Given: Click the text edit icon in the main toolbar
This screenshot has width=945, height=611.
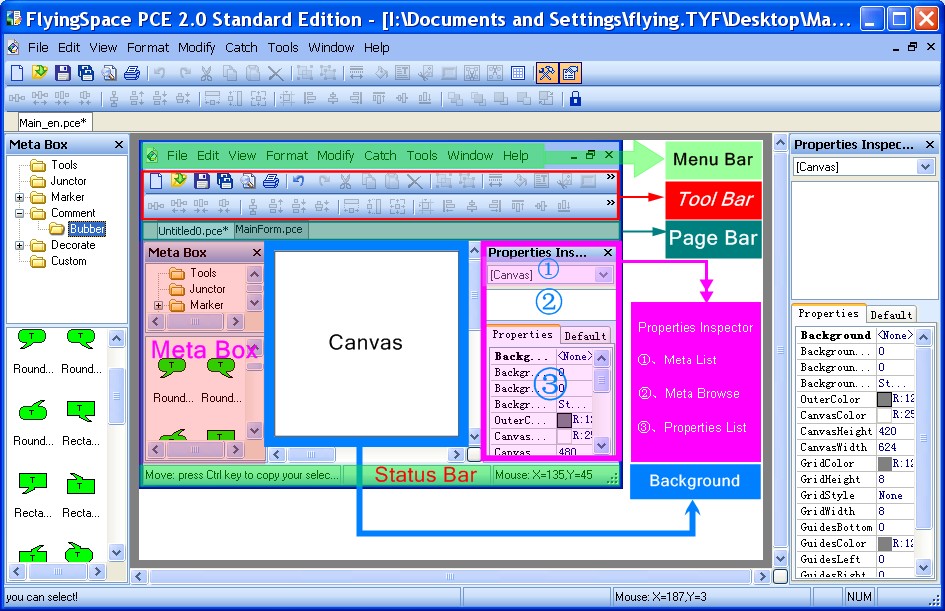Looking at the screenshot, I should click(403, 74).
